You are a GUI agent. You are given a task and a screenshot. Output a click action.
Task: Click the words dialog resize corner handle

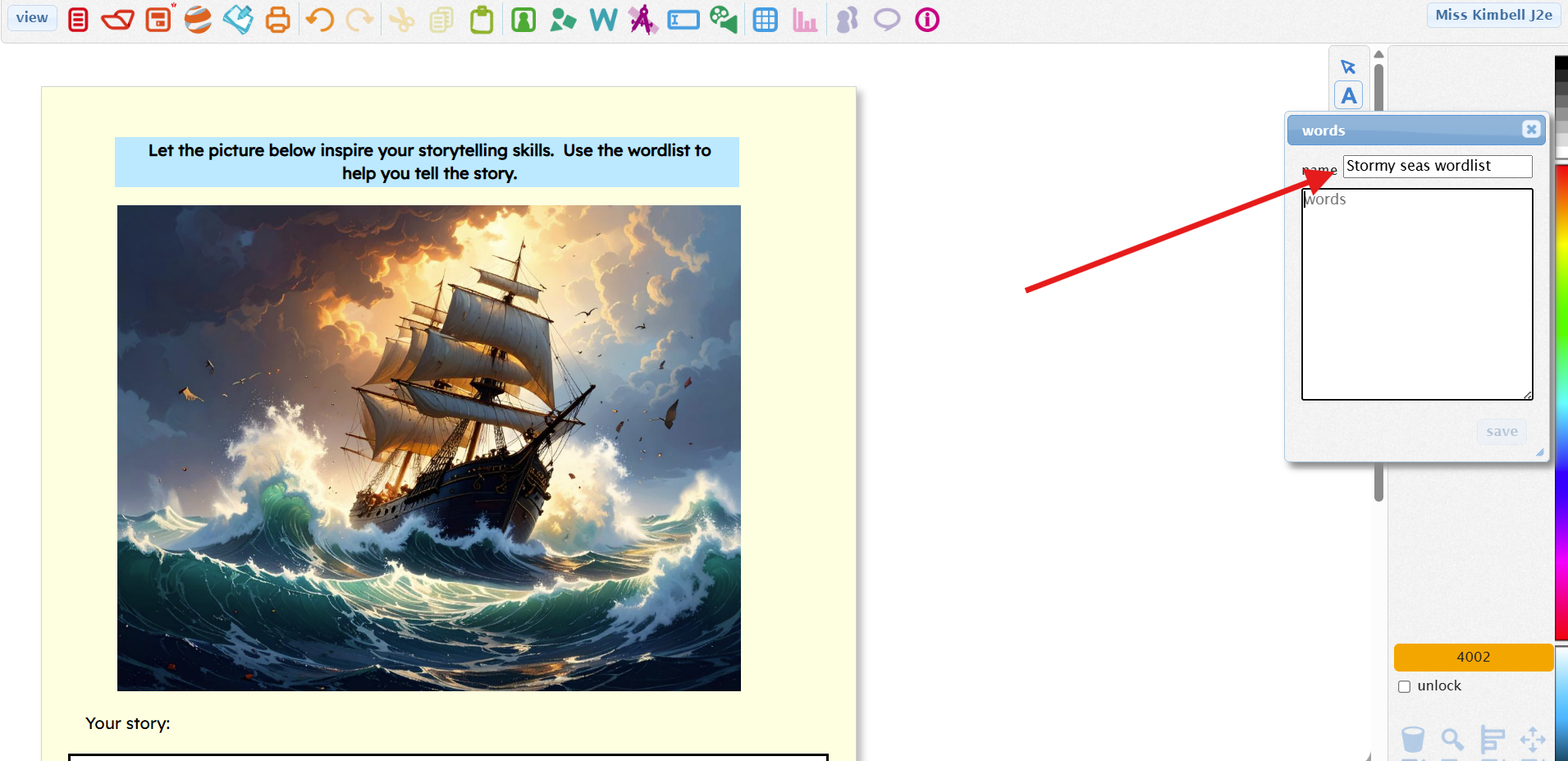point(1540,452)
